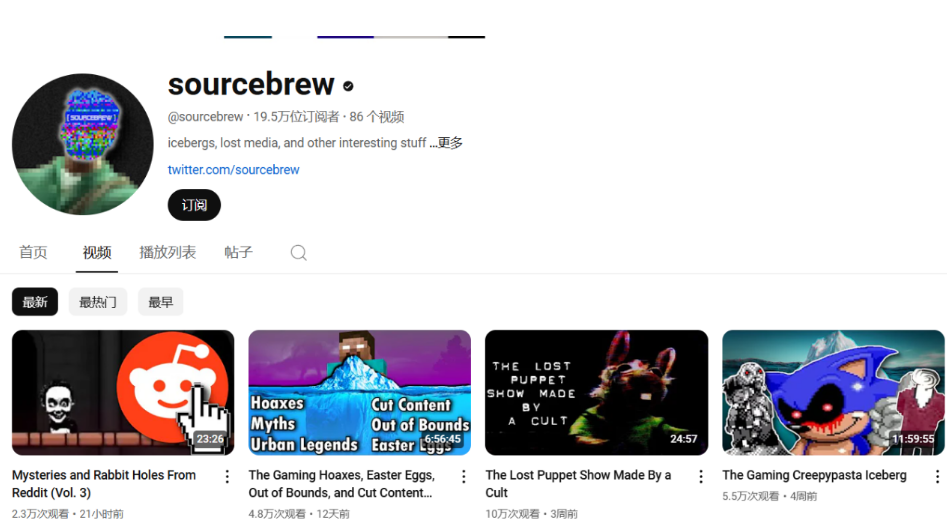Click 5.5万次观看 views under the Creepypasta video

751,496
